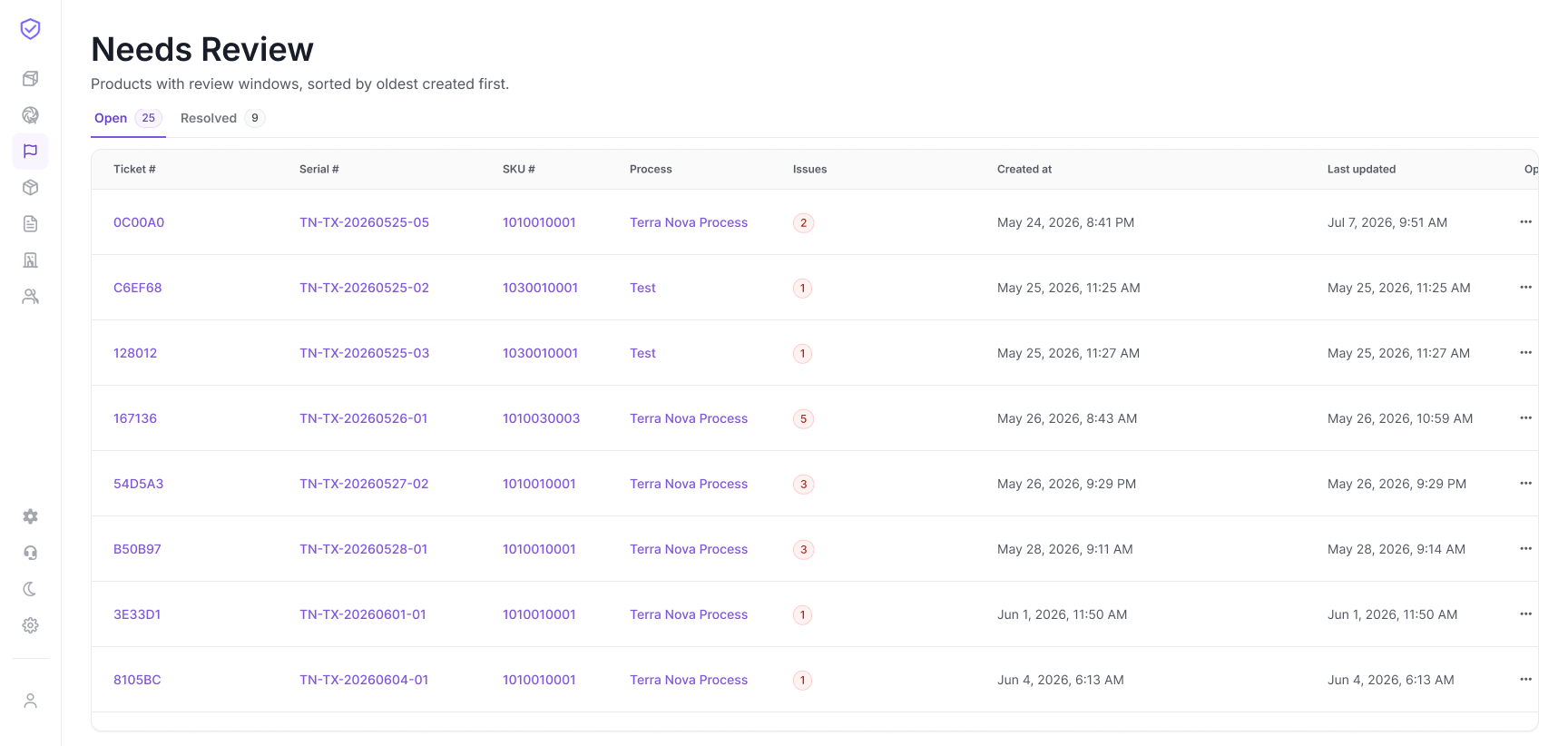Open the package cube sidebar icon
This screenshot has height=746, width=1568.
click(x=30, y=188)
